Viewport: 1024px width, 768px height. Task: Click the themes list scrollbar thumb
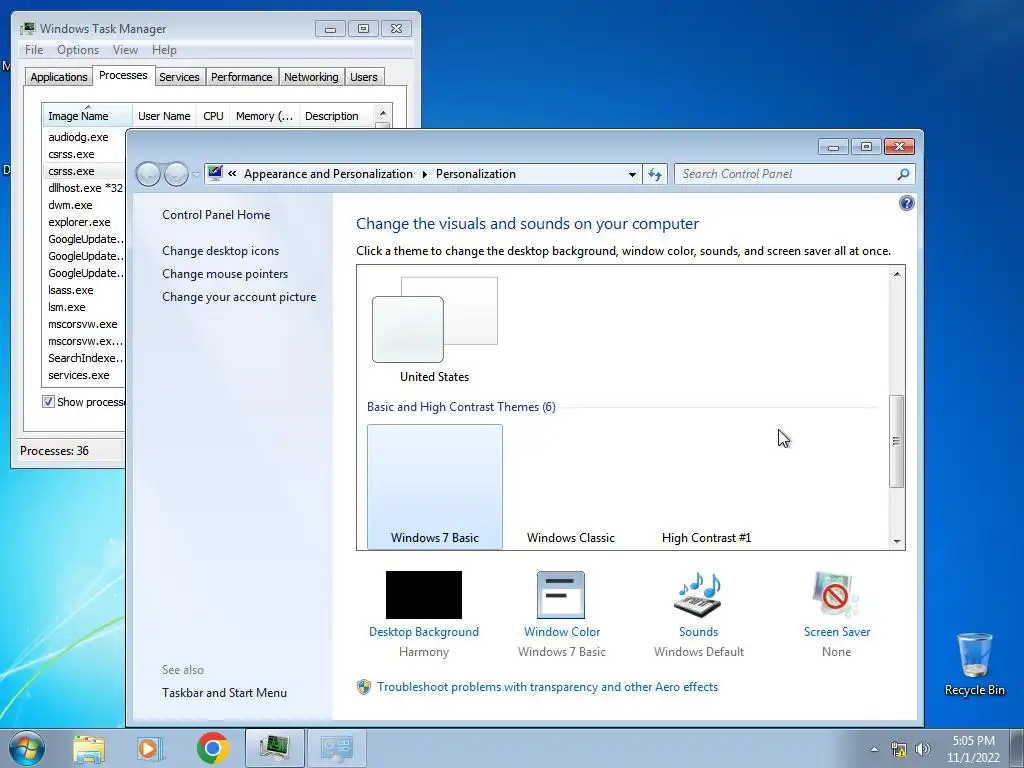pyautogui.click(x=897, y=441)
